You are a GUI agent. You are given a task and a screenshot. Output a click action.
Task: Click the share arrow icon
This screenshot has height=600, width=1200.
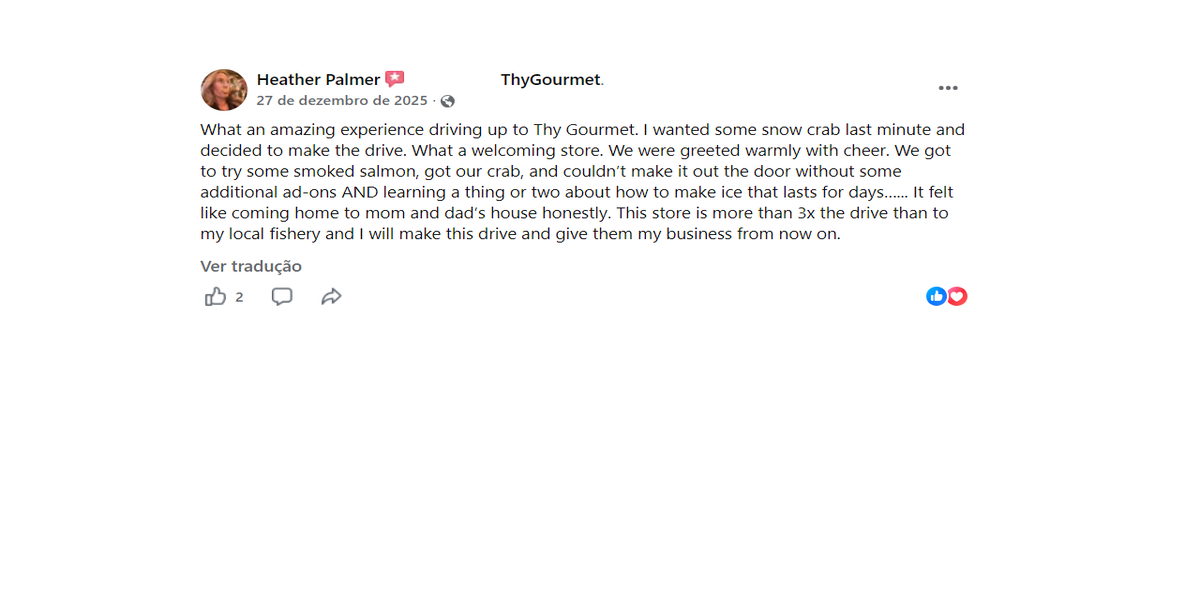point(331,297)
